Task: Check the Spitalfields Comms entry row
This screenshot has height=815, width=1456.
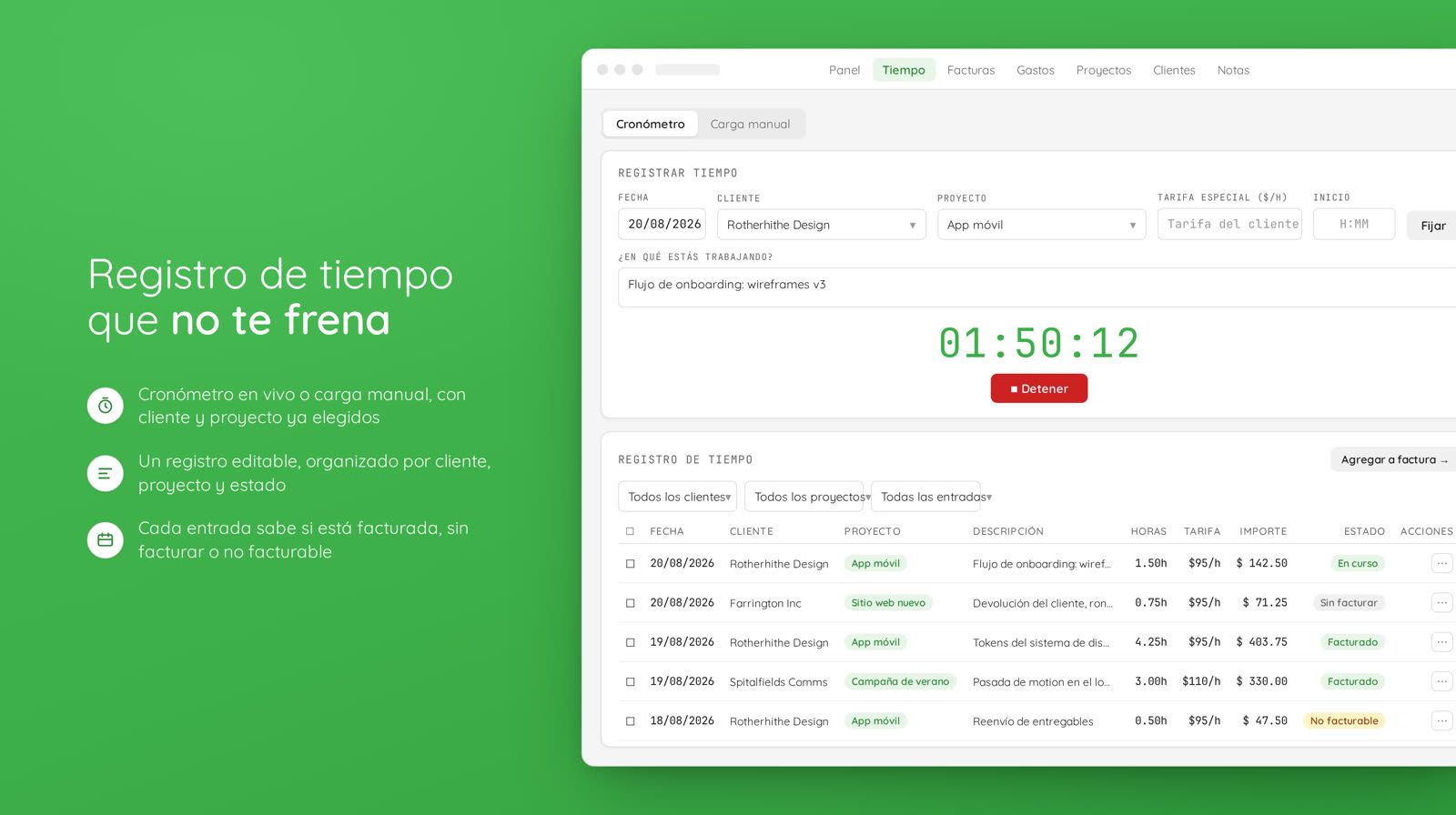Action: [x=630, y=681]
